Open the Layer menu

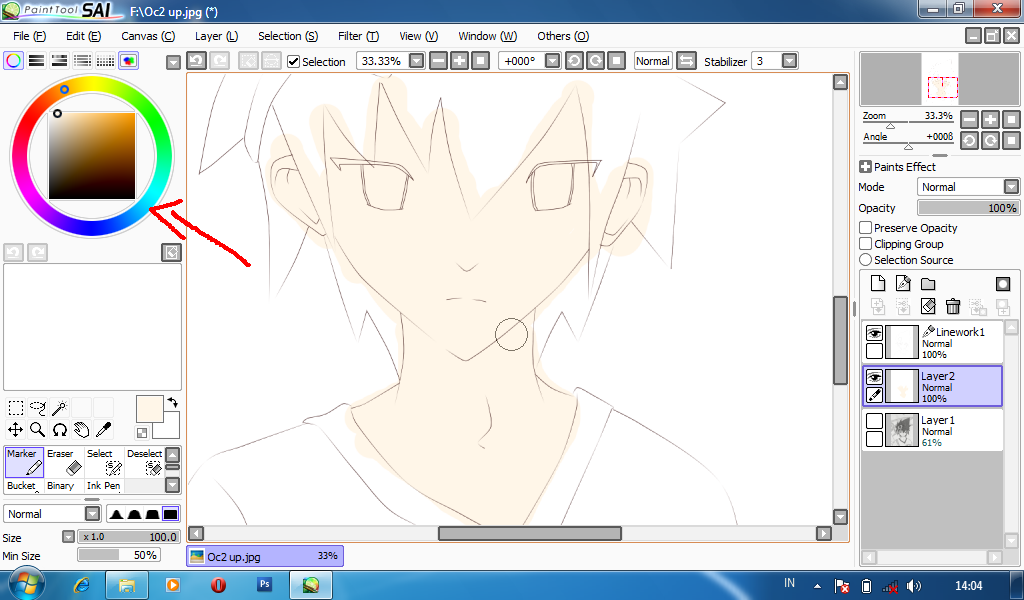pos(216,36)
